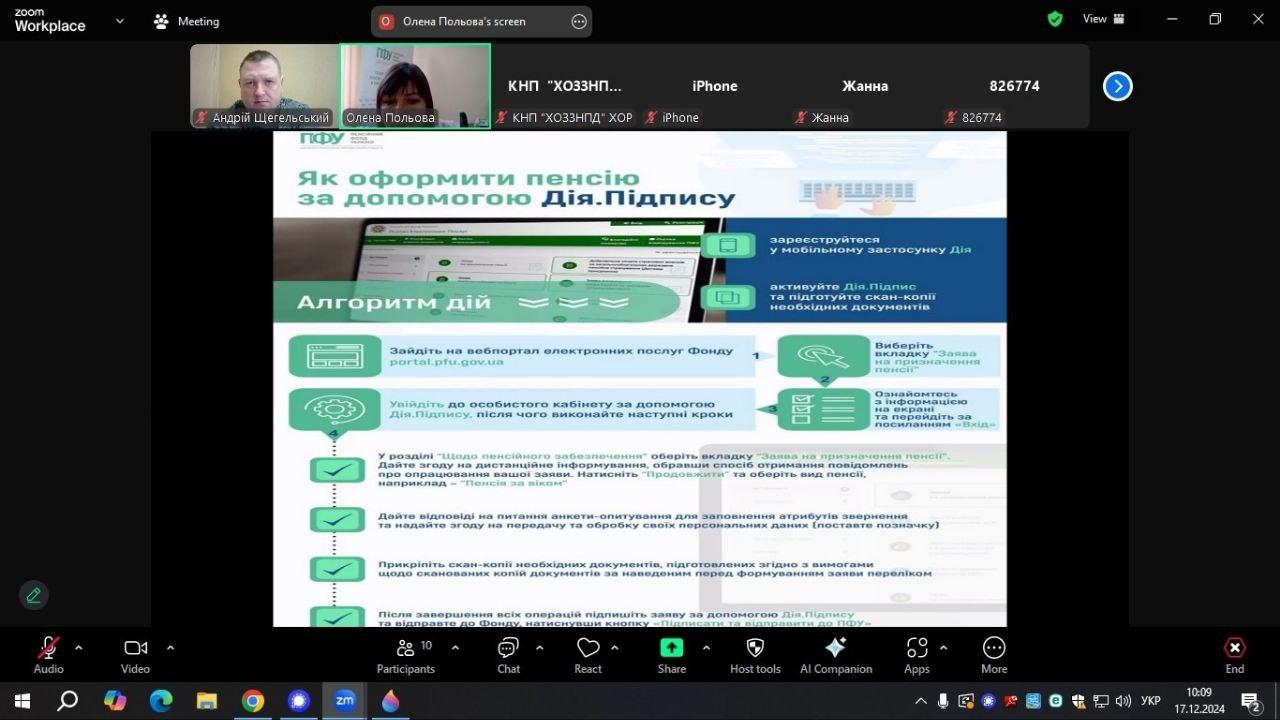The width and height of the screenshot is (1280, 720).
Task: Switch to Zoom in the taskbar
Action: pos(345,701)
